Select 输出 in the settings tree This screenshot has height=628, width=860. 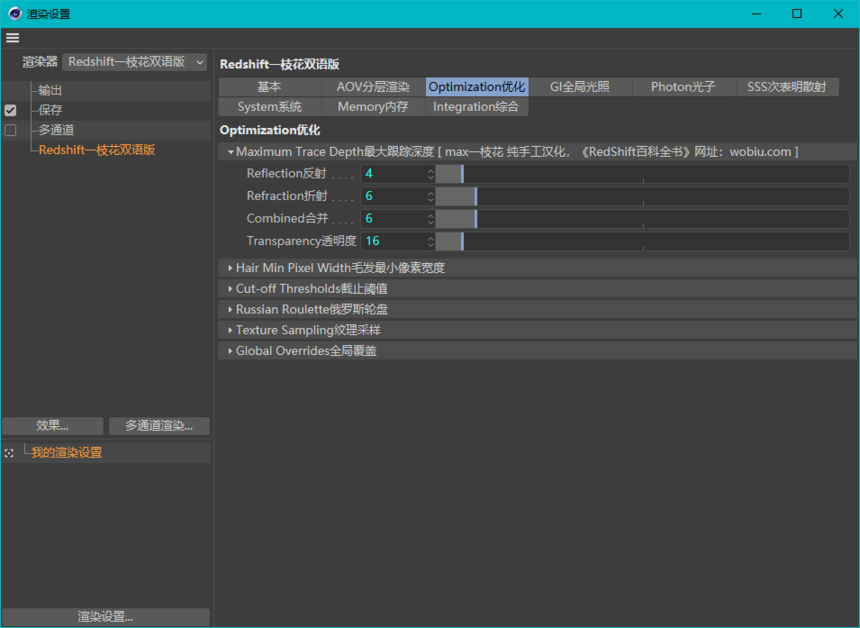(x=50, y=90)
